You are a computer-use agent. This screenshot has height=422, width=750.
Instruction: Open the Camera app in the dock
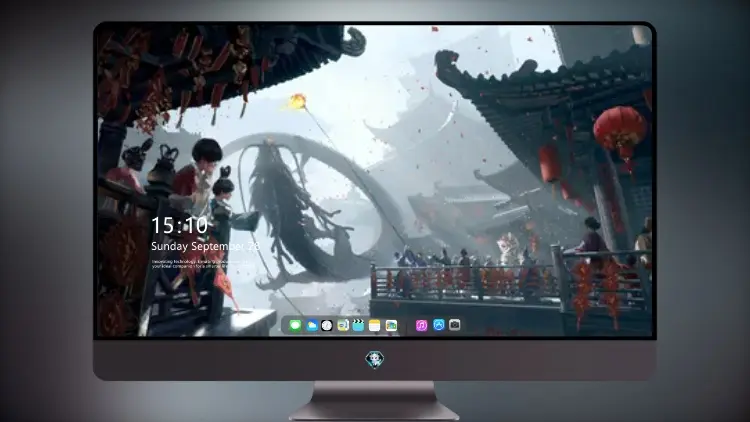tap(455, 325)
